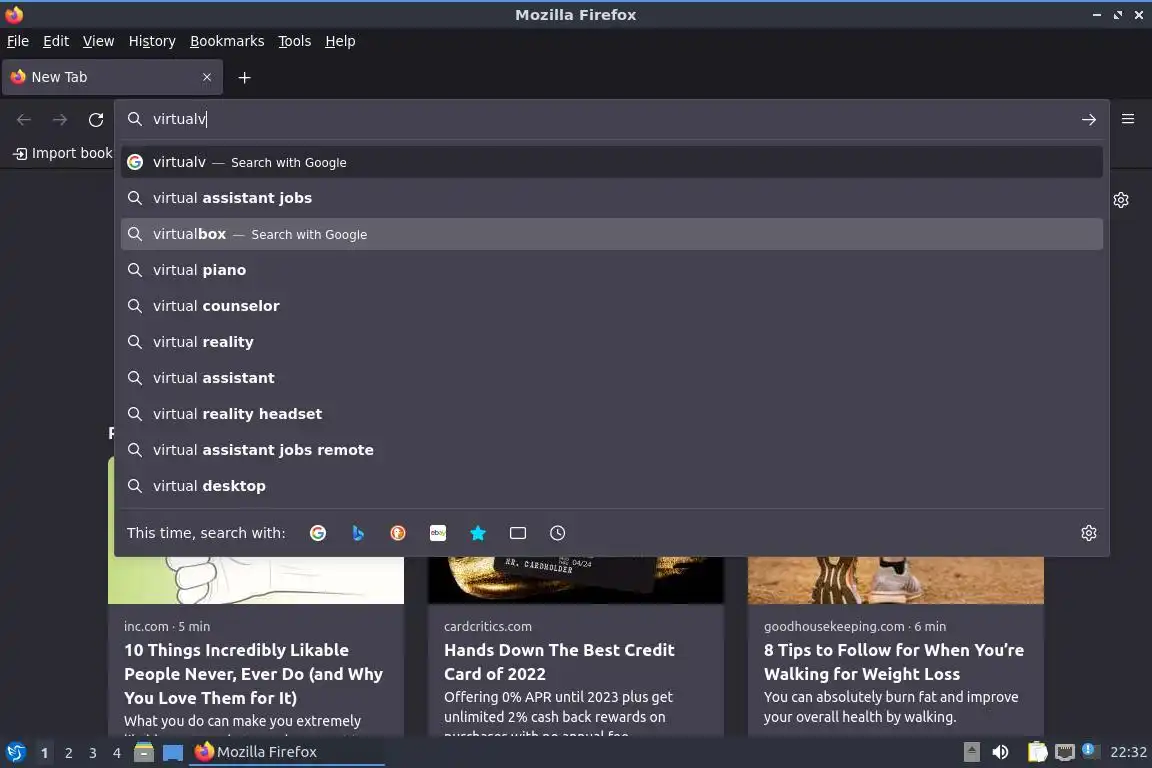1152x768 pixels.
Task: Click the goodhousekeeping.com walking shoes thumbnail
Action: (x=896, y=580)
